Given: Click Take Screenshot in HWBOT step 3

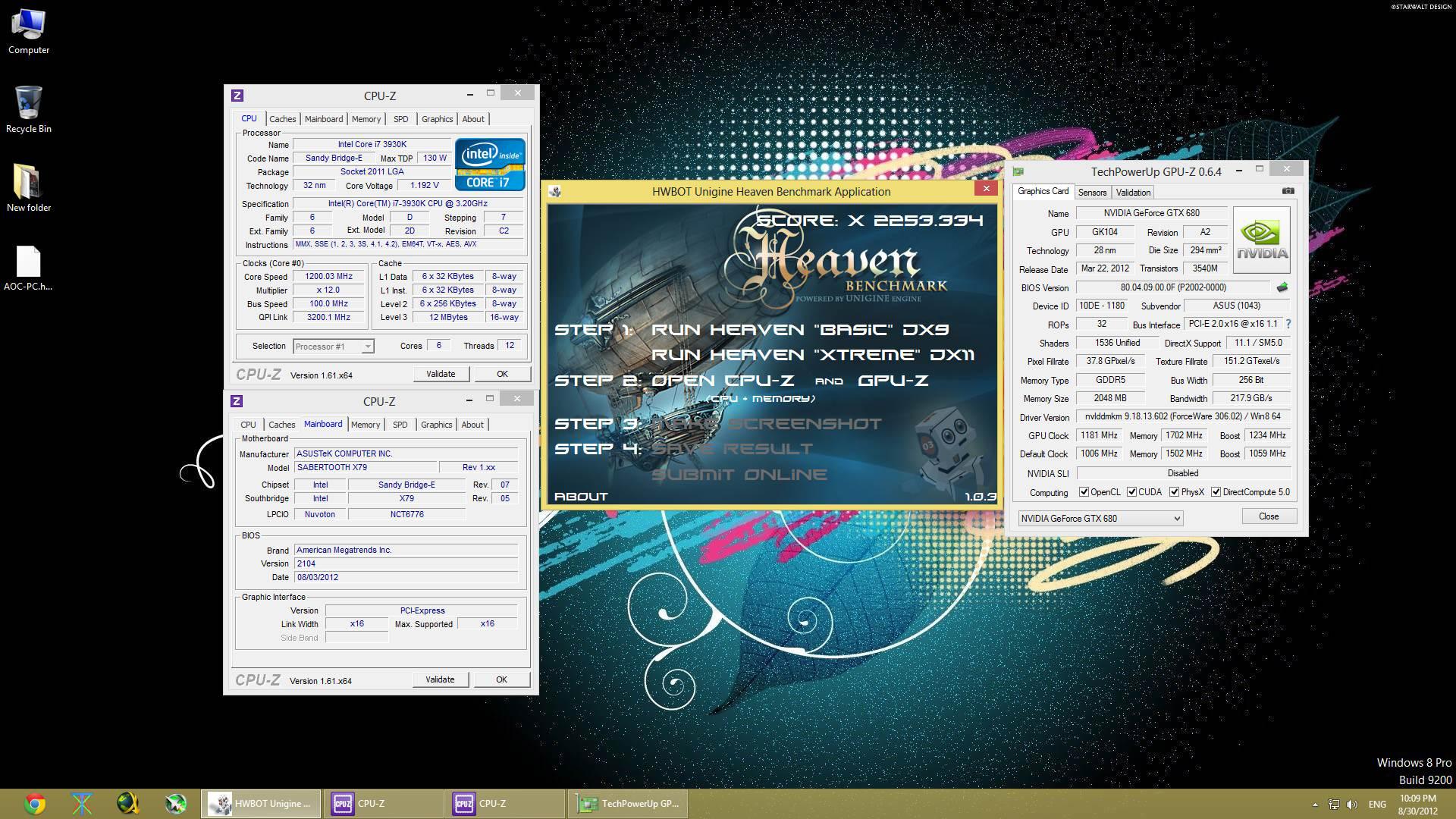Looking at the screenshot, I should (x=767, y=424).
